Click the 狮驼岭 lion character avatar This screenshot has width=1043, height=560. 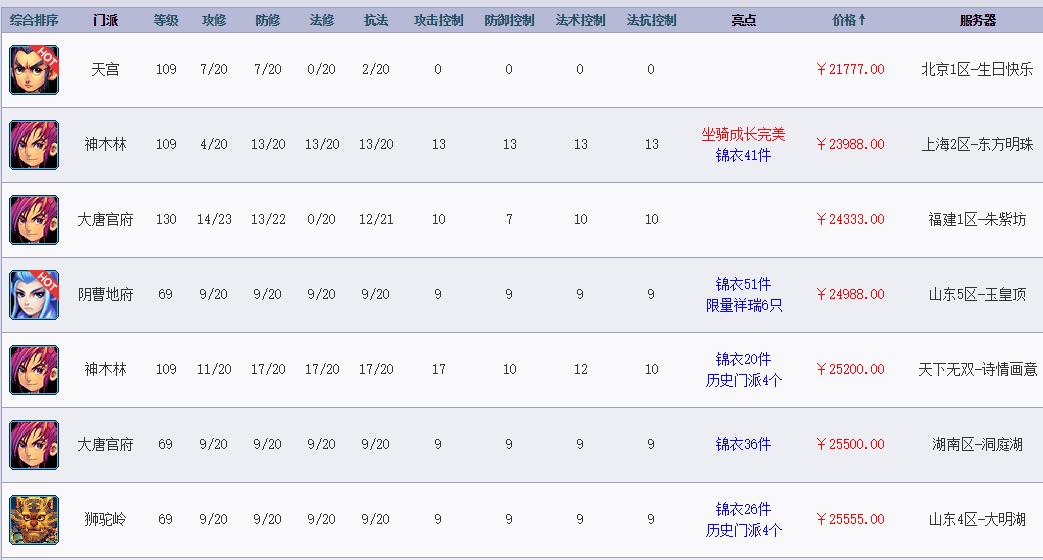click(x=34, y=520)
